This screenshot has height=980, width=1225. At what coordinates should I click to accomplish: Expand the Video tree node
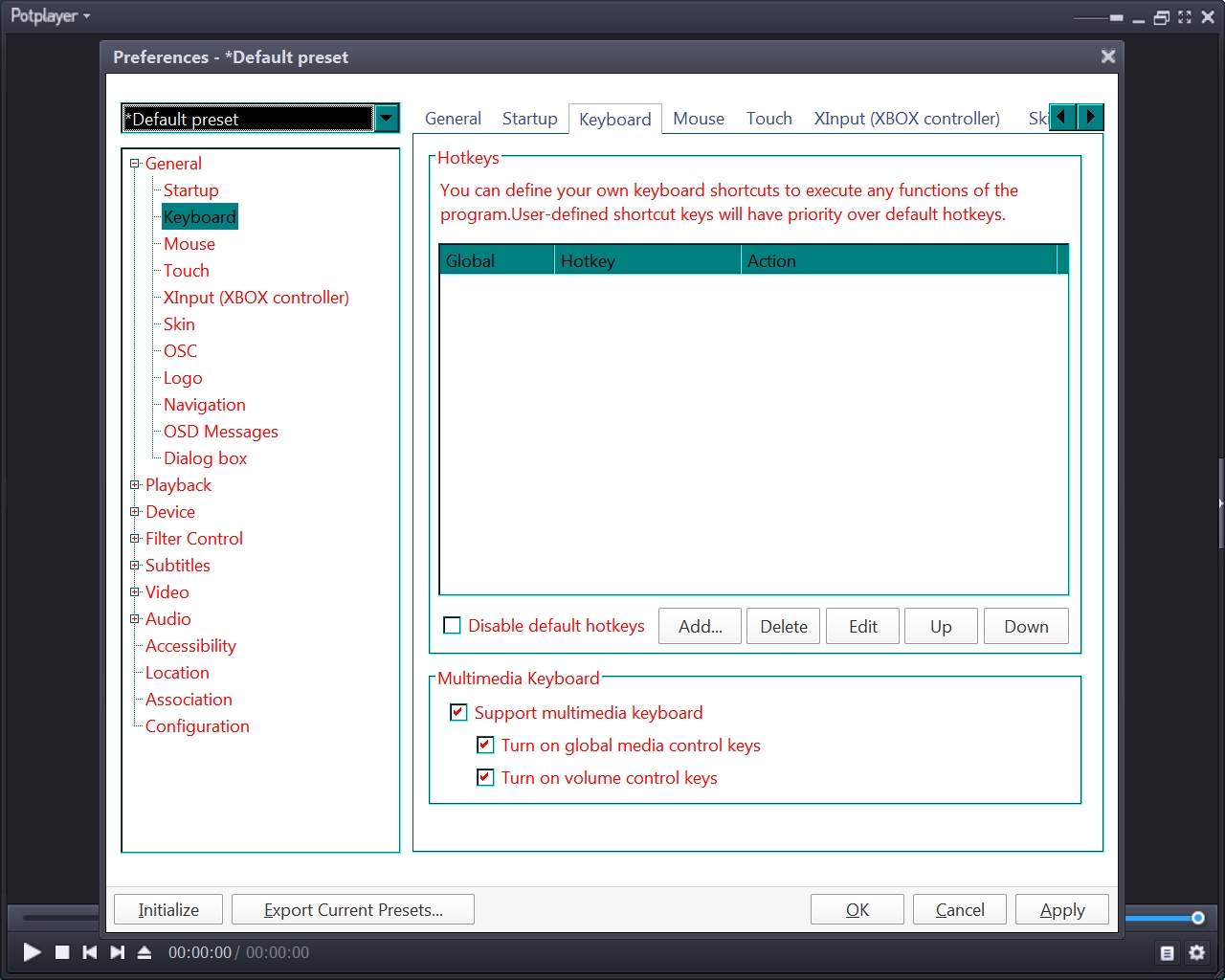135,592
